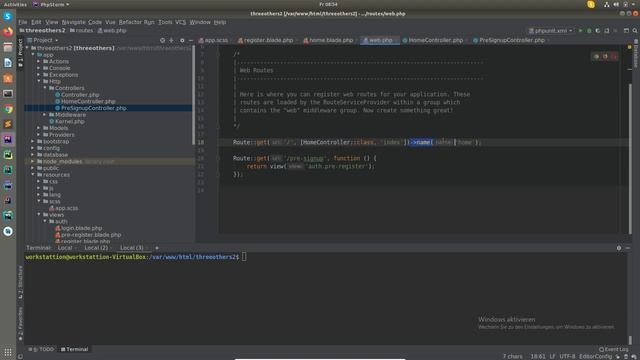640x360 pixels.
Task: Open Firefox from the dock
Action: click(x=8, y=32)
